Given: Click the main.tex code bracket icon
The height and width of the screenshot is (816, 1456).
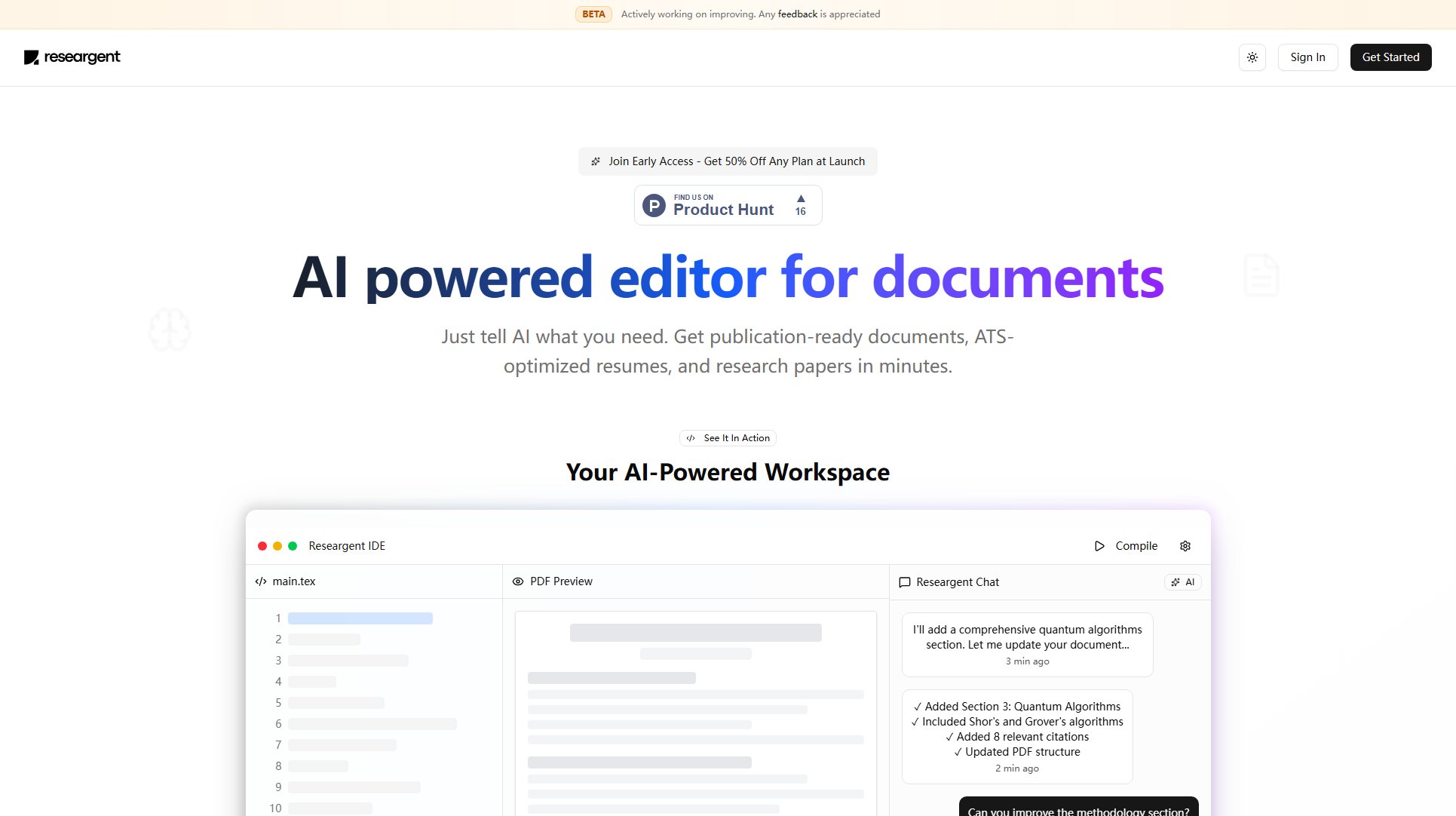Looking at the screenshot, I should pyautogui.click(x=261, y=581).
